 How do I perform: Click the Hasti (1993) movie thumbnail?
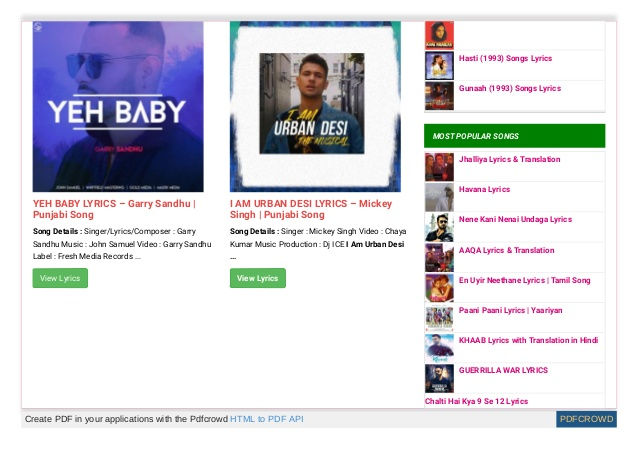439,66
